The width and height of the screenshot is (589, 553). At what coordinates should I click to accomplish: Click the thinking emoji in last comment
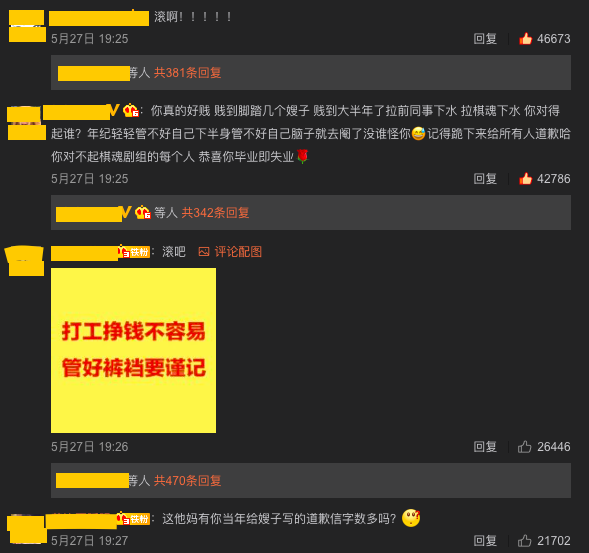point(411,518)
